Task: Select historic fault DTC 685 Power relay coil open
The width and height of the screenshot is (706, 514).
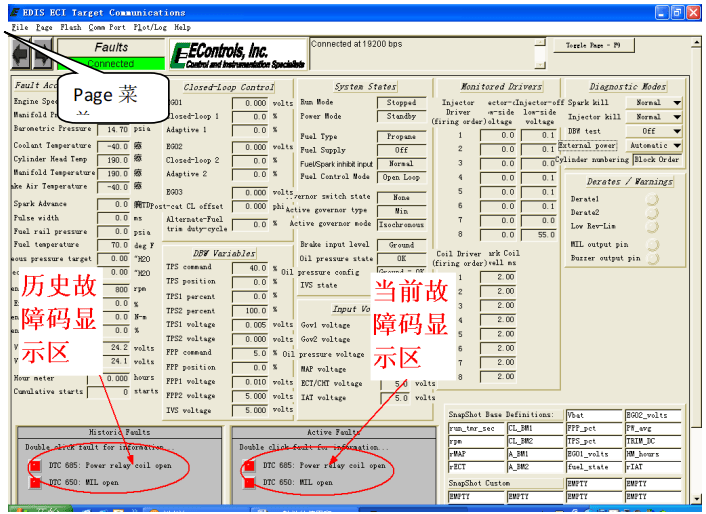Action: [110, 465]
